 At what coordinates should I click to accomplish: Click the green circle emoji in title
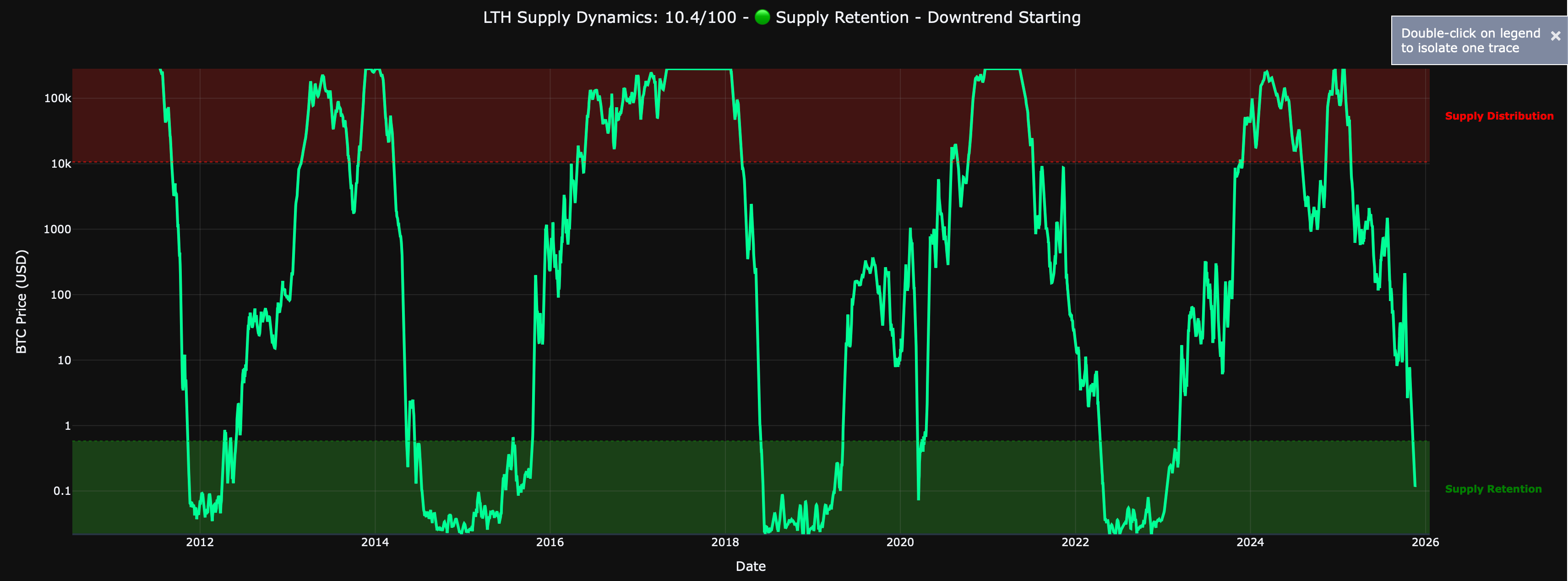pyautogui.click(x=762, y=17)
